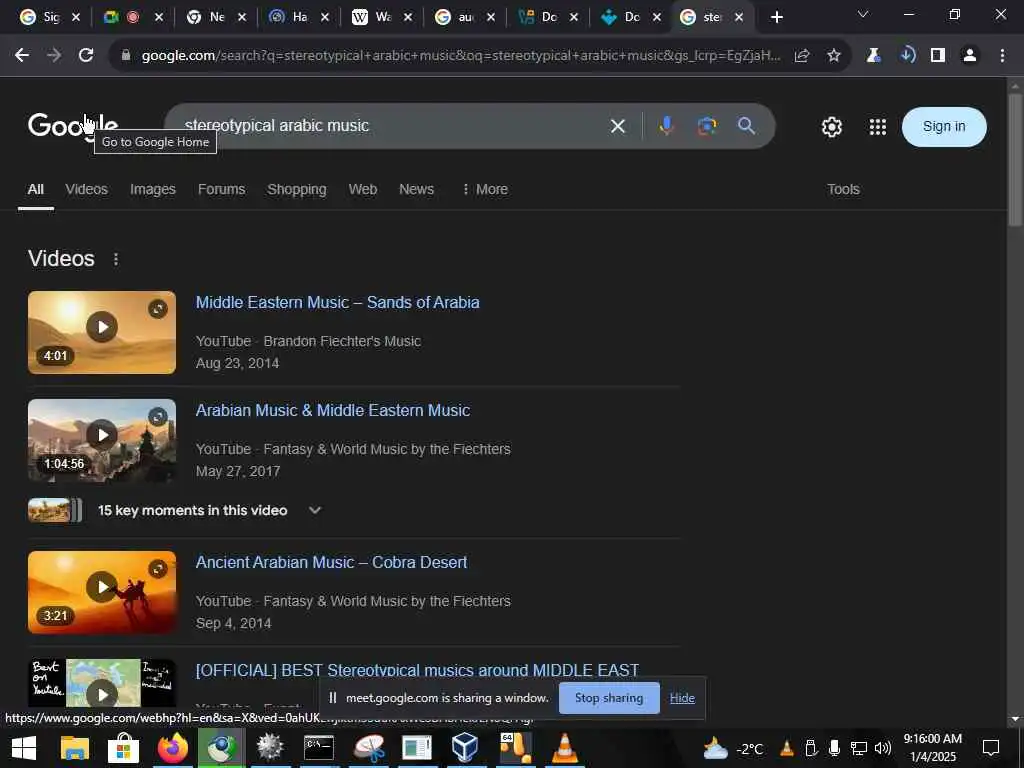Open the Windows Start menu
The image size is (1024, 768).
click(24, 748)
